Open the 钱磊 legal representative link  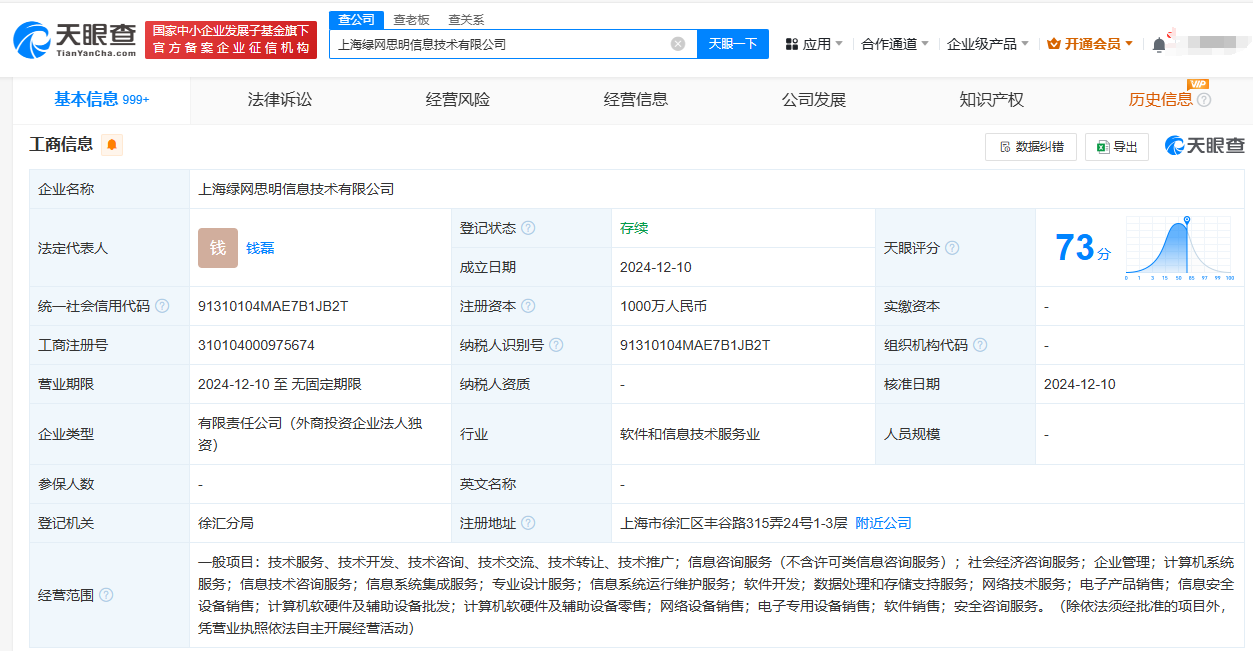(260, 248)
